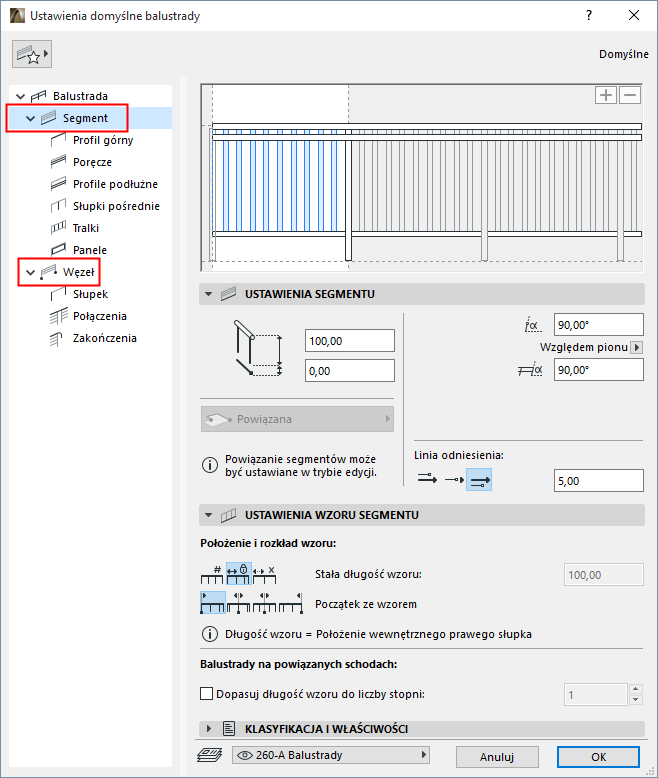Edit reference line offset 5,00
The height and width of the screenshot is (778, 658).
point(598,481)
